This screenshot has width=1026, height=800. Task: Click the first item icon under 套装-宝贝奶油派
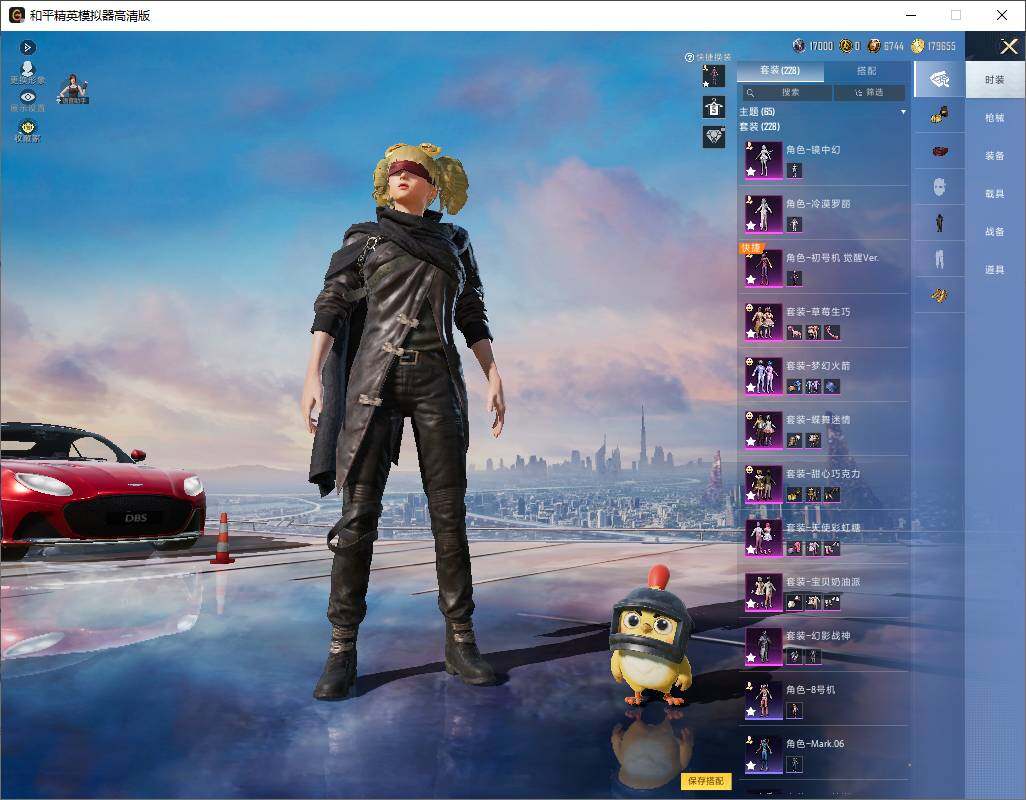point(794,602)
